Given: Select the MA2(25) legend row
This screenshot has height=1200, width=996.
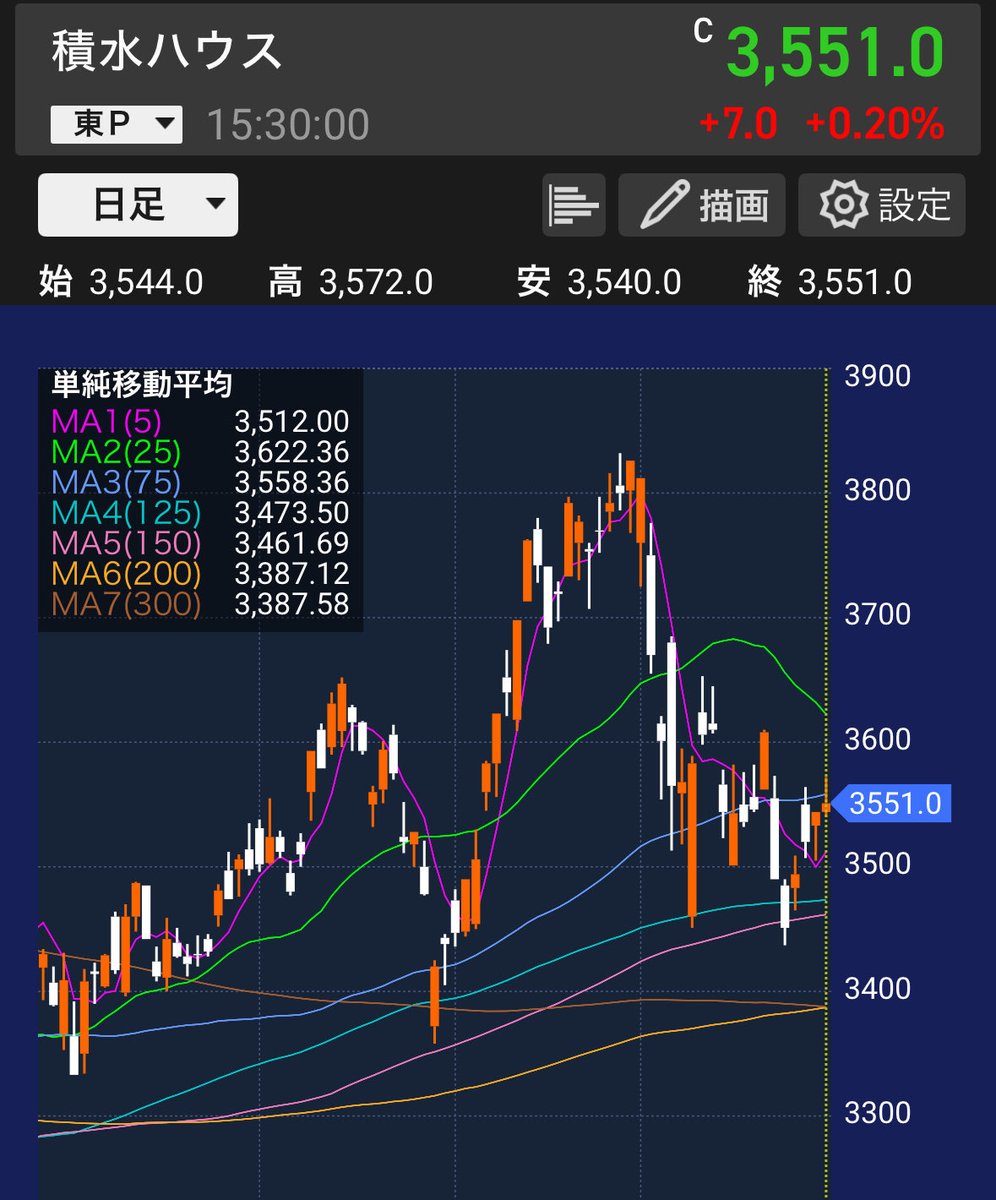Looking at the screenshot, I should tap(199, 452).
